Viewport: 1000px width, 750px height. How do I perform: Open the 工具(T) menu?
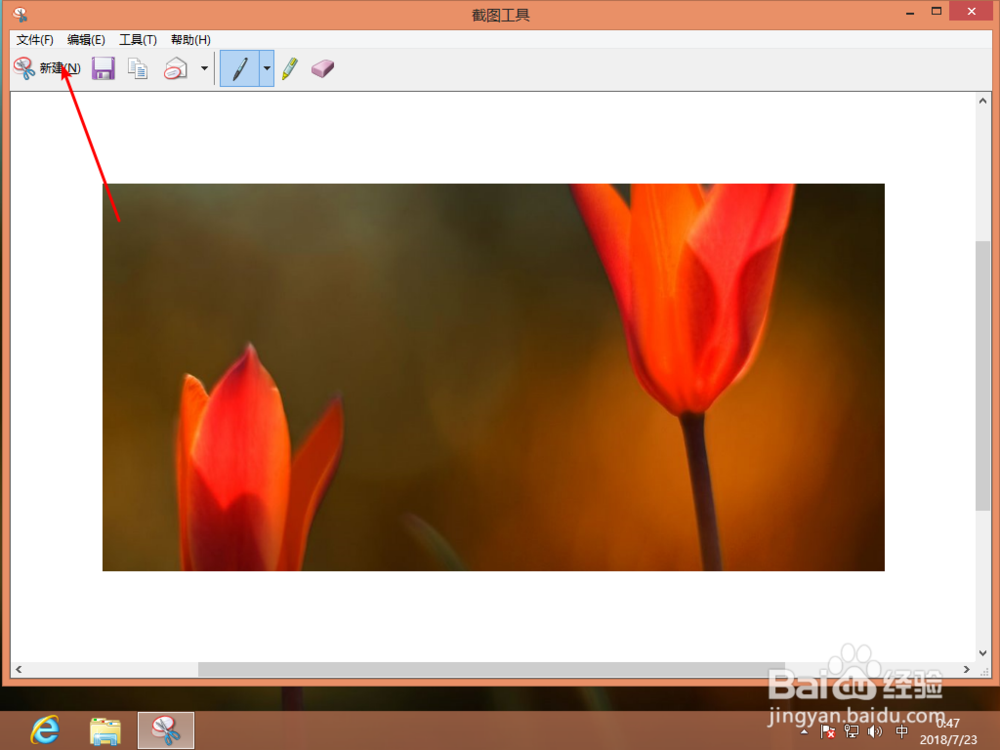[138, 40]
